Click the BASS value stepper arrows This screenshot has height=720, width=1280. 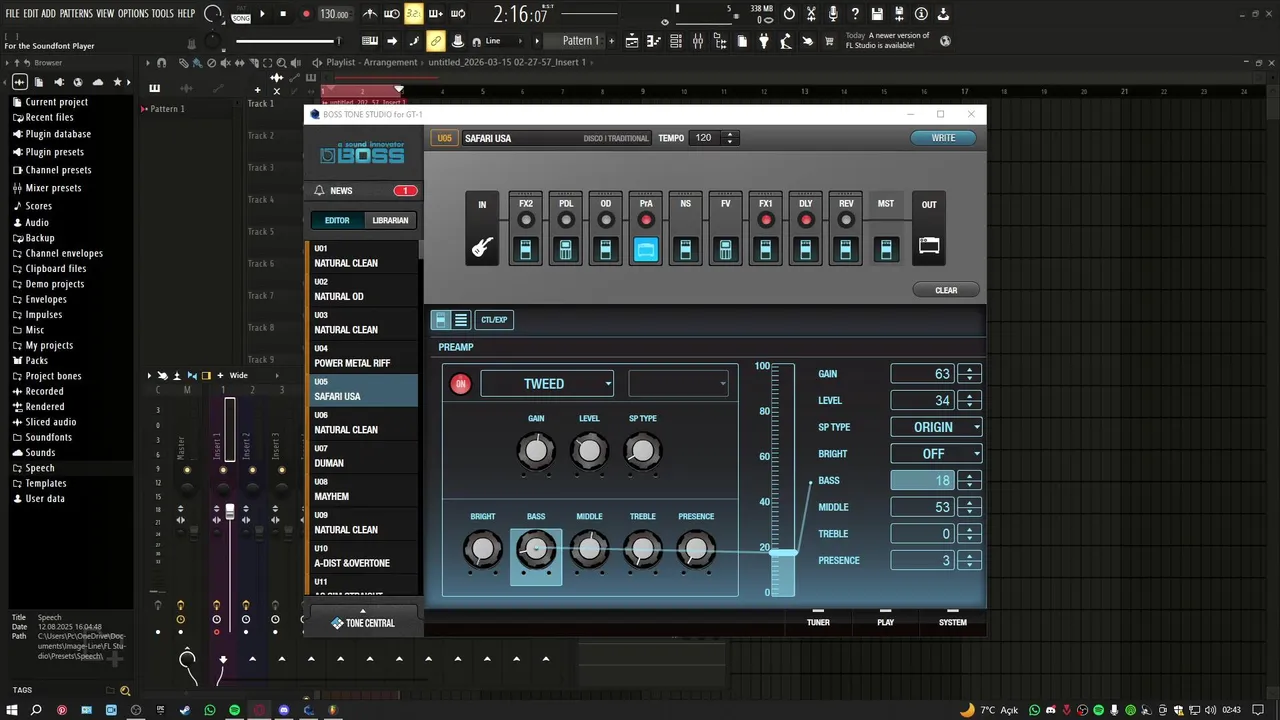(969, 481)
